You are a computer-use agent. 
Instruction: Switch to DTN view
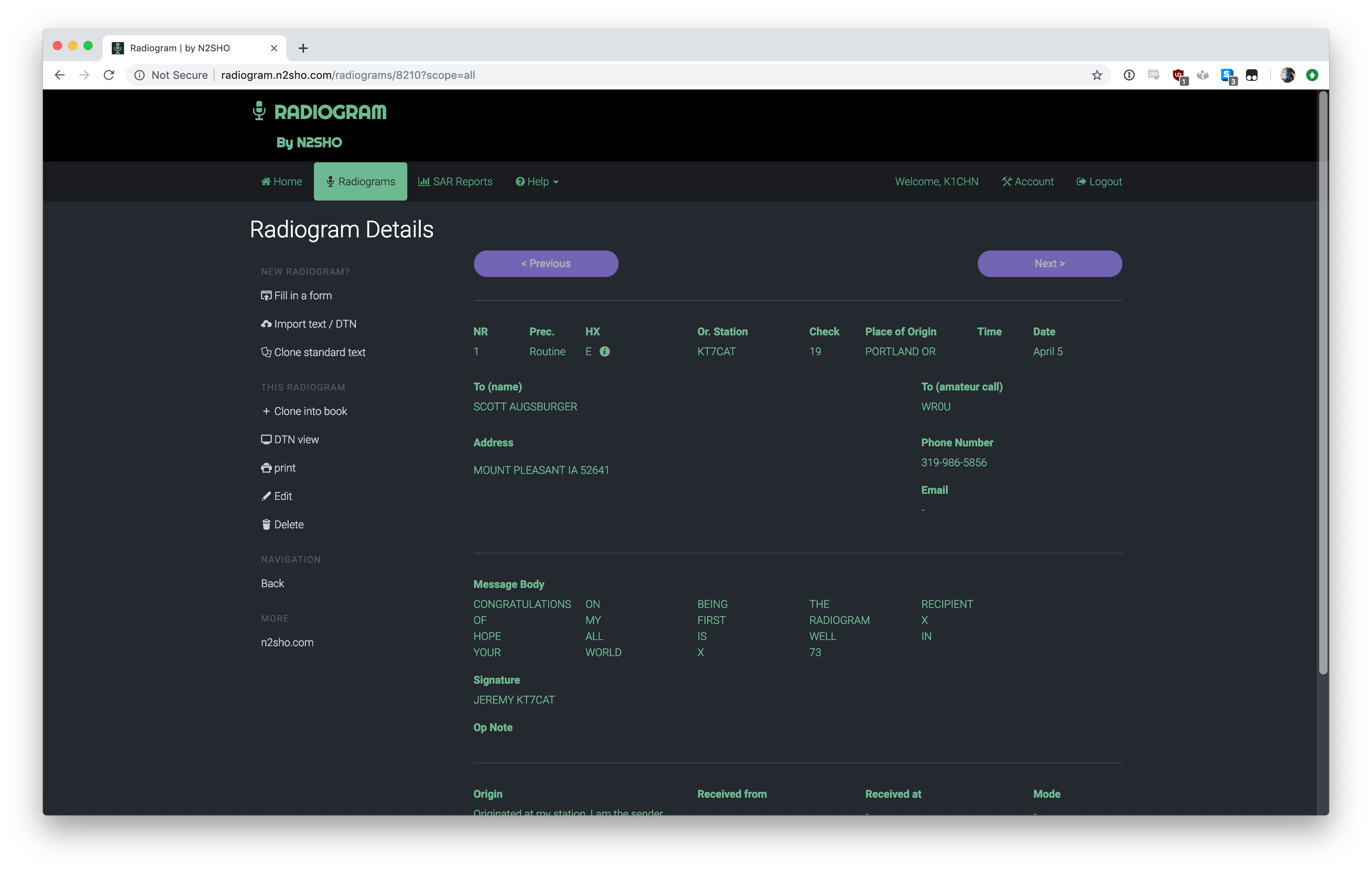click(x=290, y=439)
